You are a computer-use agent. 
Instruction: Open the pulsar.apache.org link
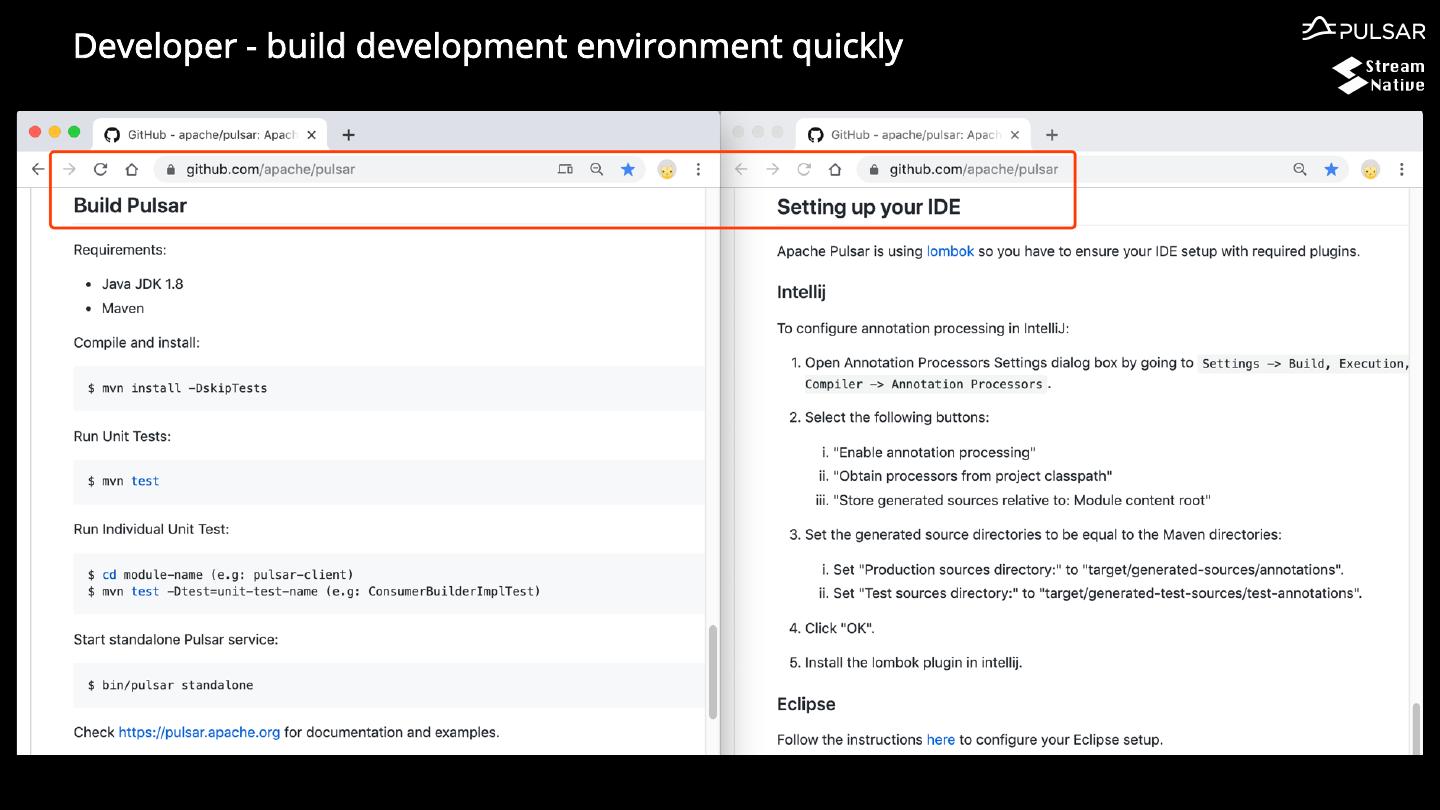[x=199, y=732]
